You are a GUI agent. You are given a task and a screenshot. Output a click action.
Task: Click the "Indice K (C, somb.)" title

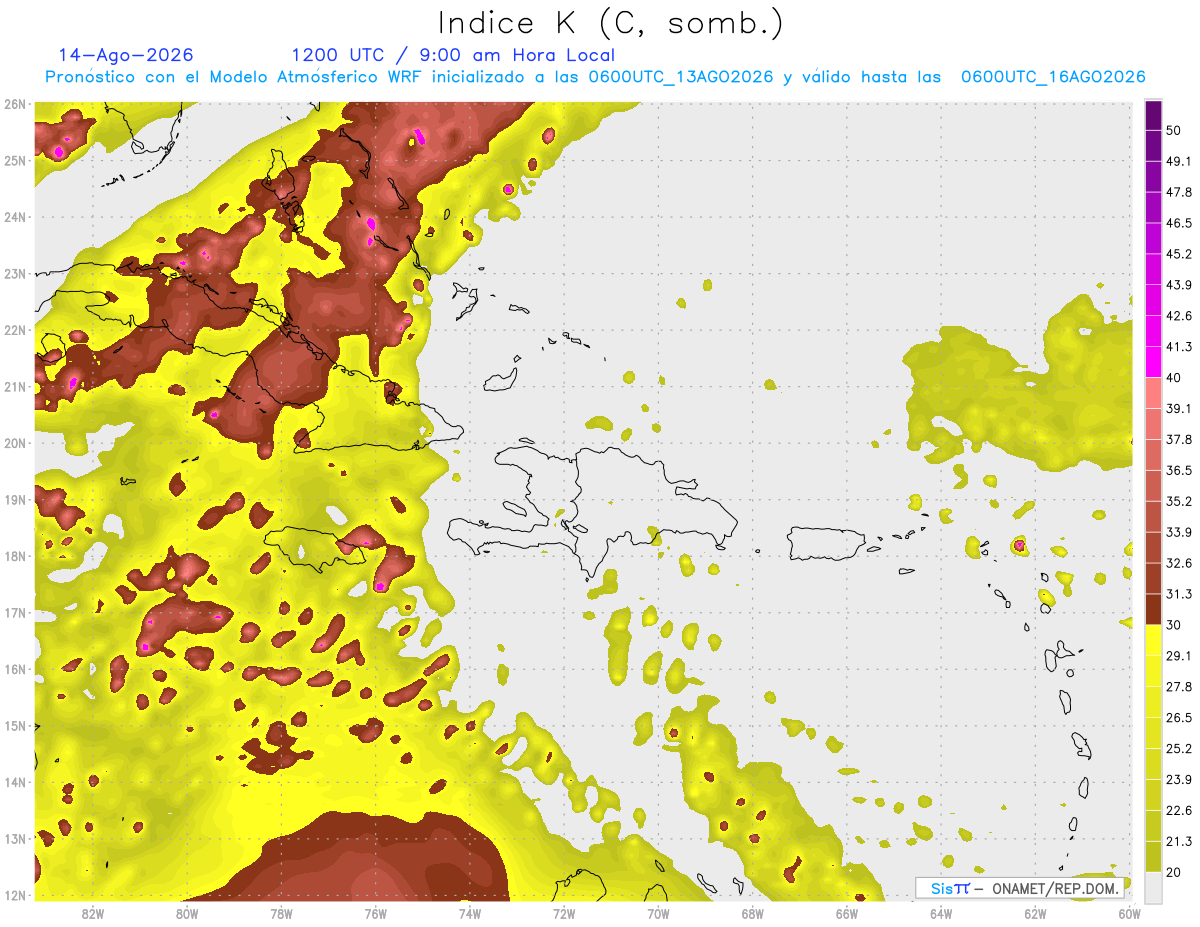point(611,23)
